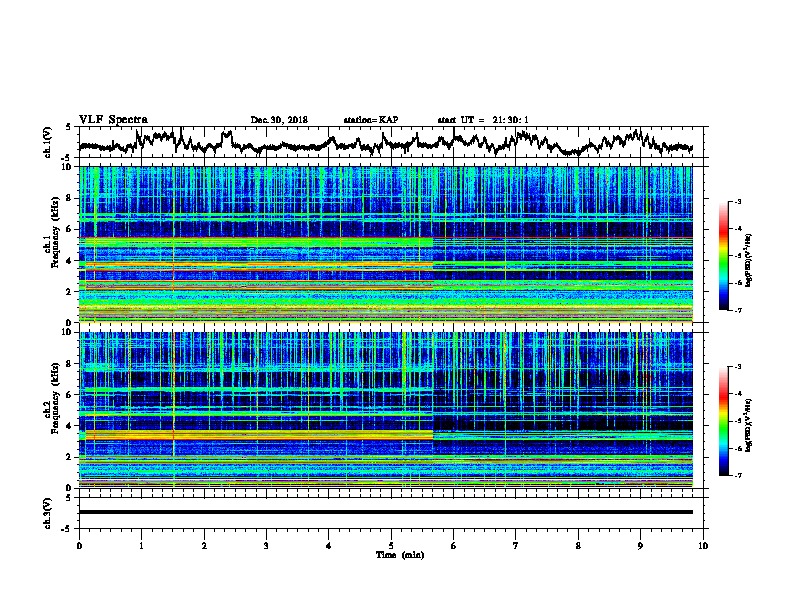The height and width of the screenshot is (612, 792).
Task: Click the ch.2 frequency axis "6" tick label
Action: 70,395
